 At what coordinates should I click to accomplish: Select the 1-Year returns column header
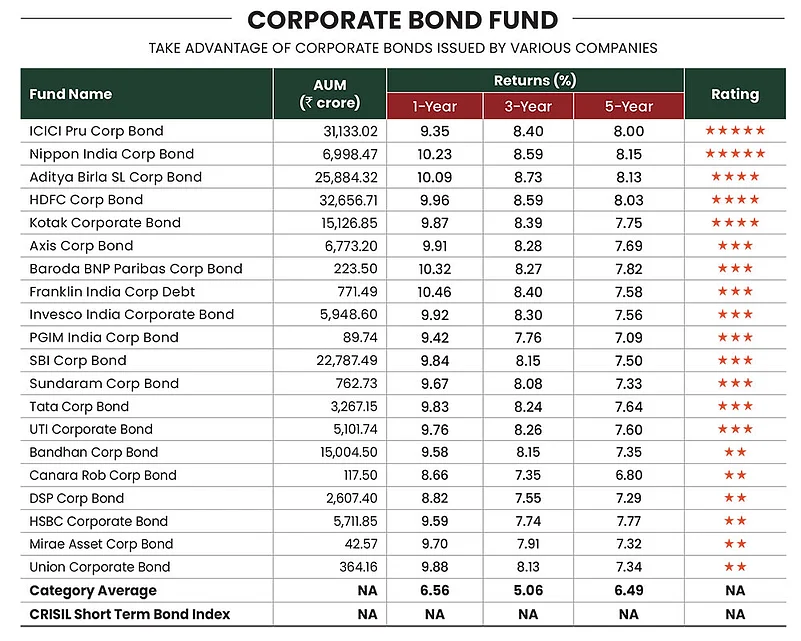pos(435,106)
